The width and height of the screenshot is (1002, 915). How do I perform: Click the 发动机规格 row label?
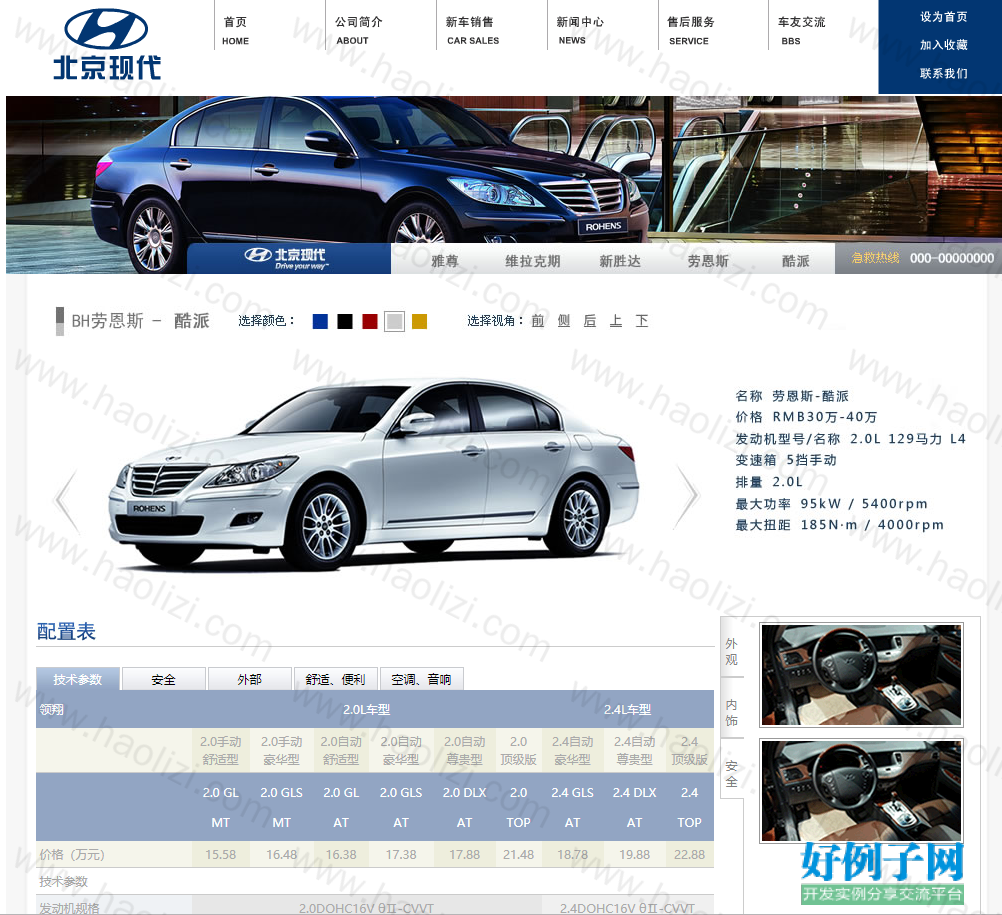click(x=69, y=908)
